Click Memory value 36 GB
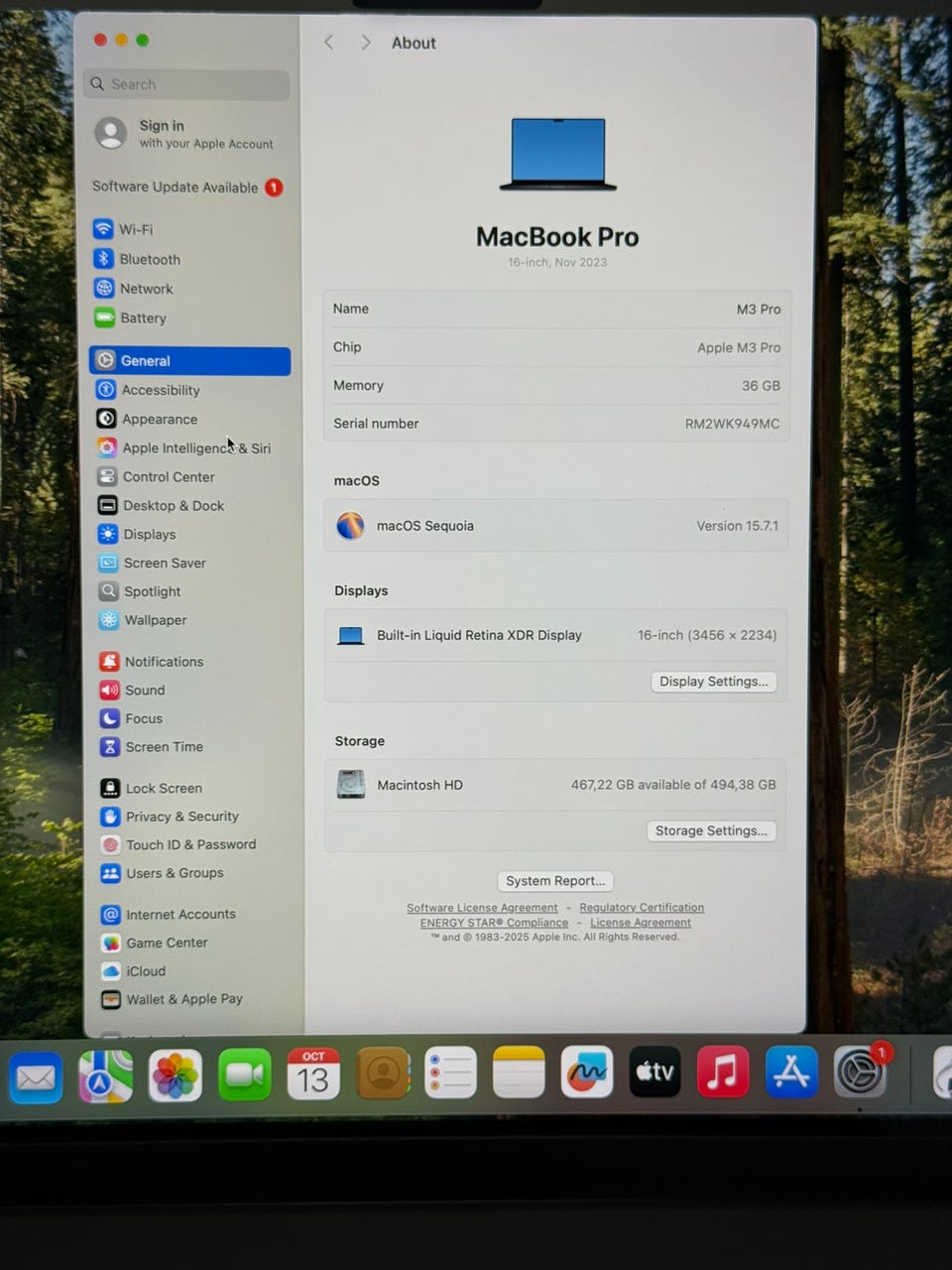This screenshot has width=952, height=1270. [761, 386]
